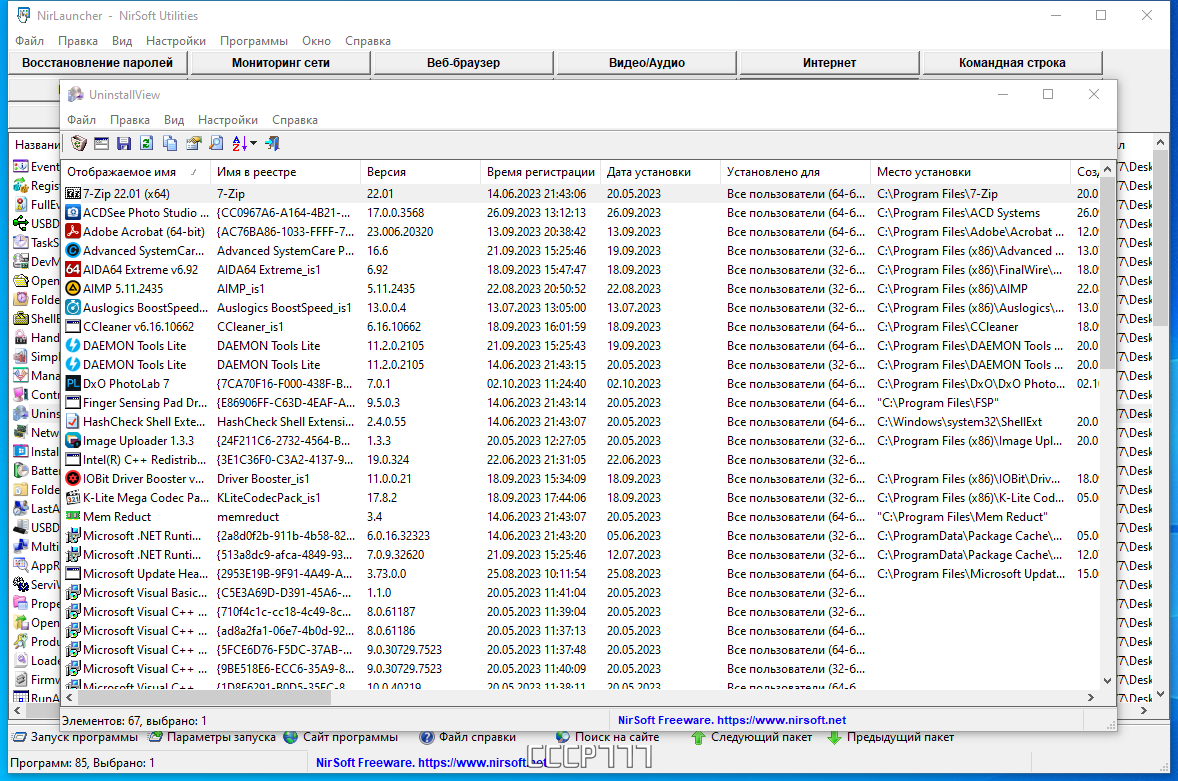Sort by the Место установки column header
The height and width of the screenshot is (781, 1178).
(x=970, y=172)
